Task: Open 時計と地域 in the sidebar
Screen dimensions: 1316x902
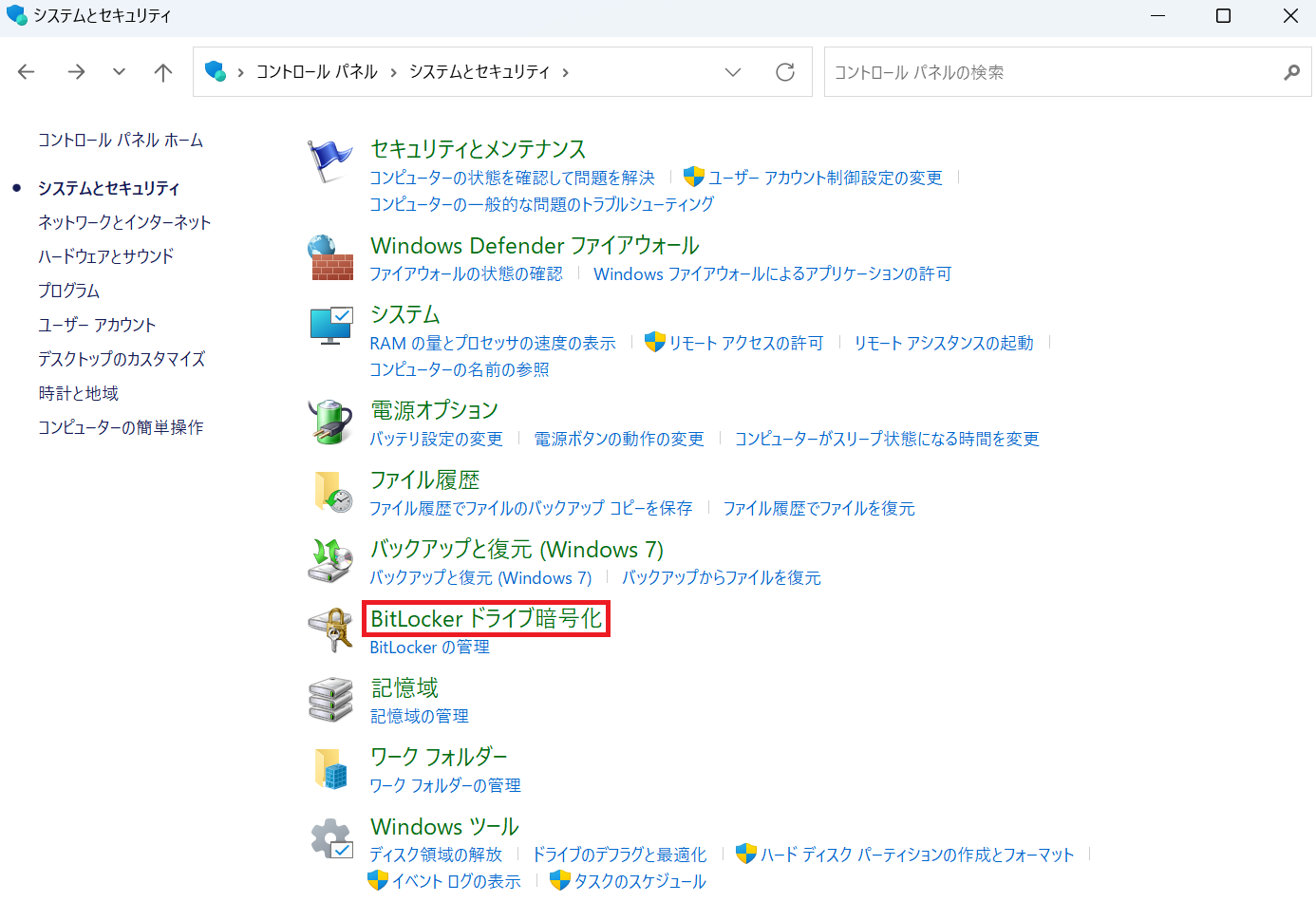Action: pyautogui.click(x=79, y=393)
